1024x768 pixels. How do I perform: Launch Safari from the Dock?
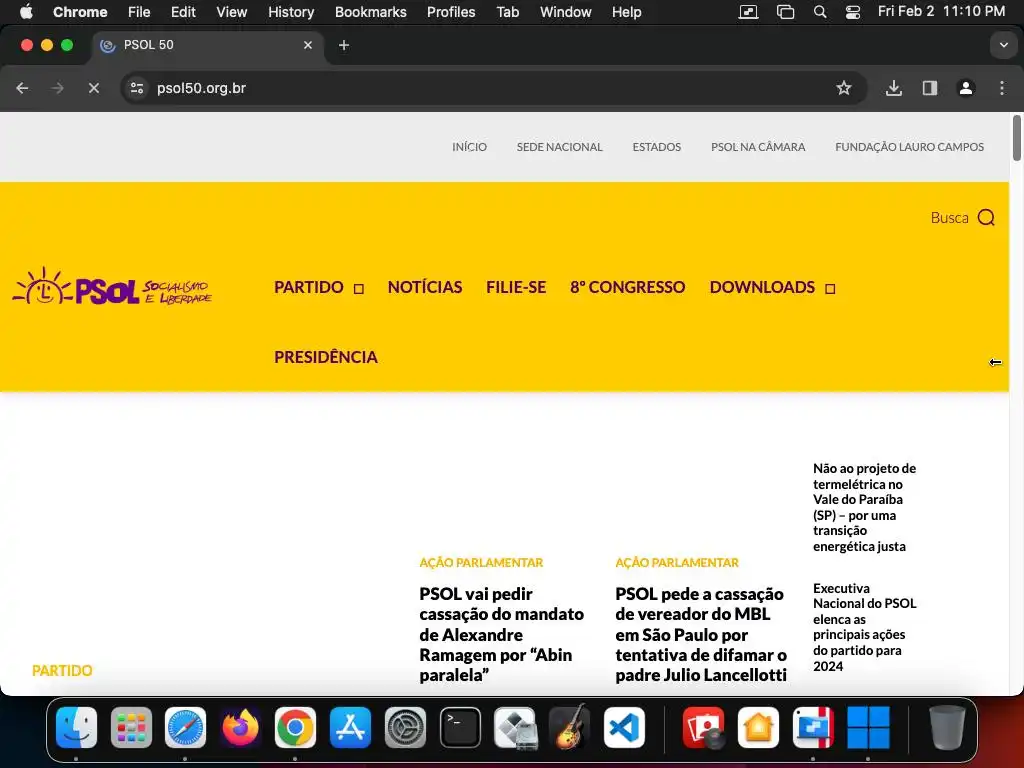(x=185, y=728)
